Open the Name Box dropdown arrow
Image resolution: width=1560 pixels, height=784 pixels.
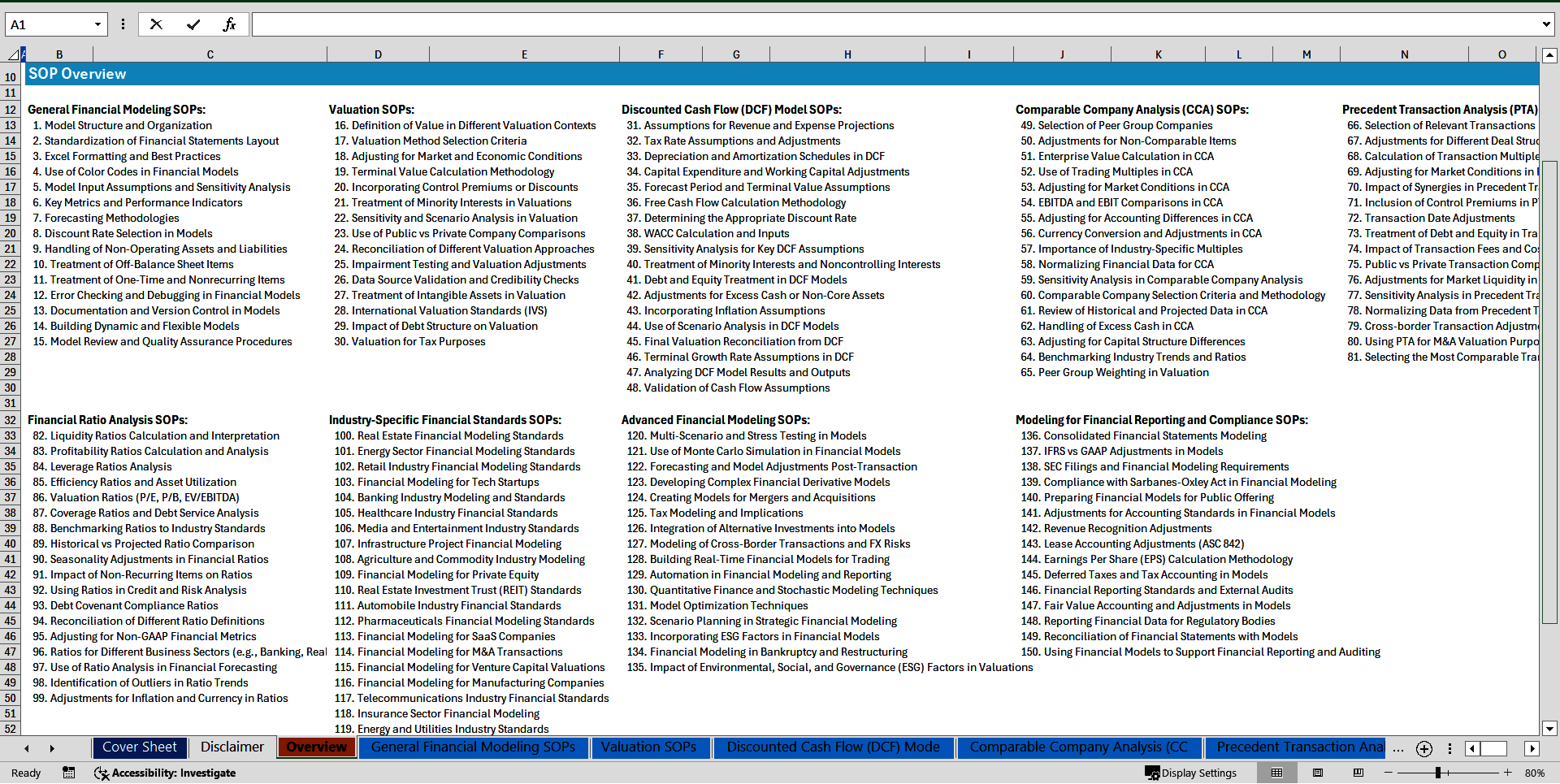(97, 24)
